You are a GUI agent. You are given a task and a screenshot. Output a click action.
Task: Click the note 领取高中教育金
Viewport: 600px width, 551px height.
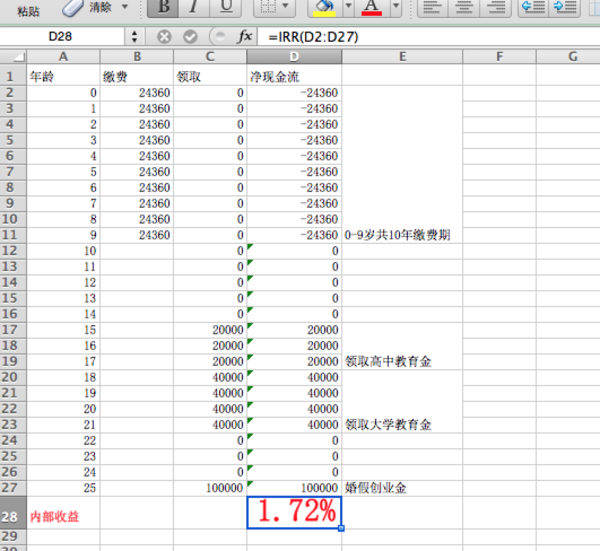pos(388,362)
